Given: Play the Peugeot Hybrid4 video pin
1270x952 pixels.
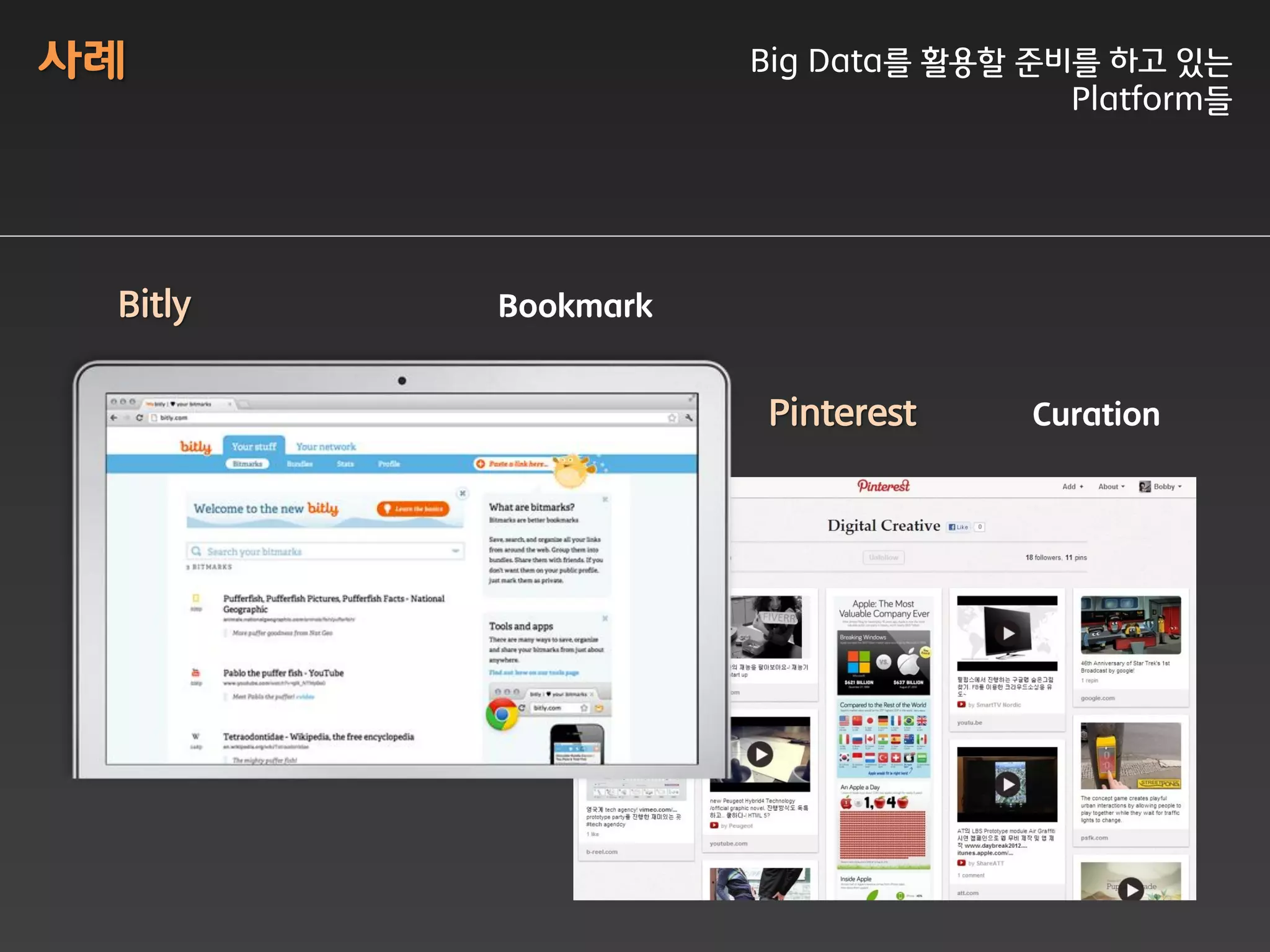Looking at the screenshot, I should click(760, 754).
